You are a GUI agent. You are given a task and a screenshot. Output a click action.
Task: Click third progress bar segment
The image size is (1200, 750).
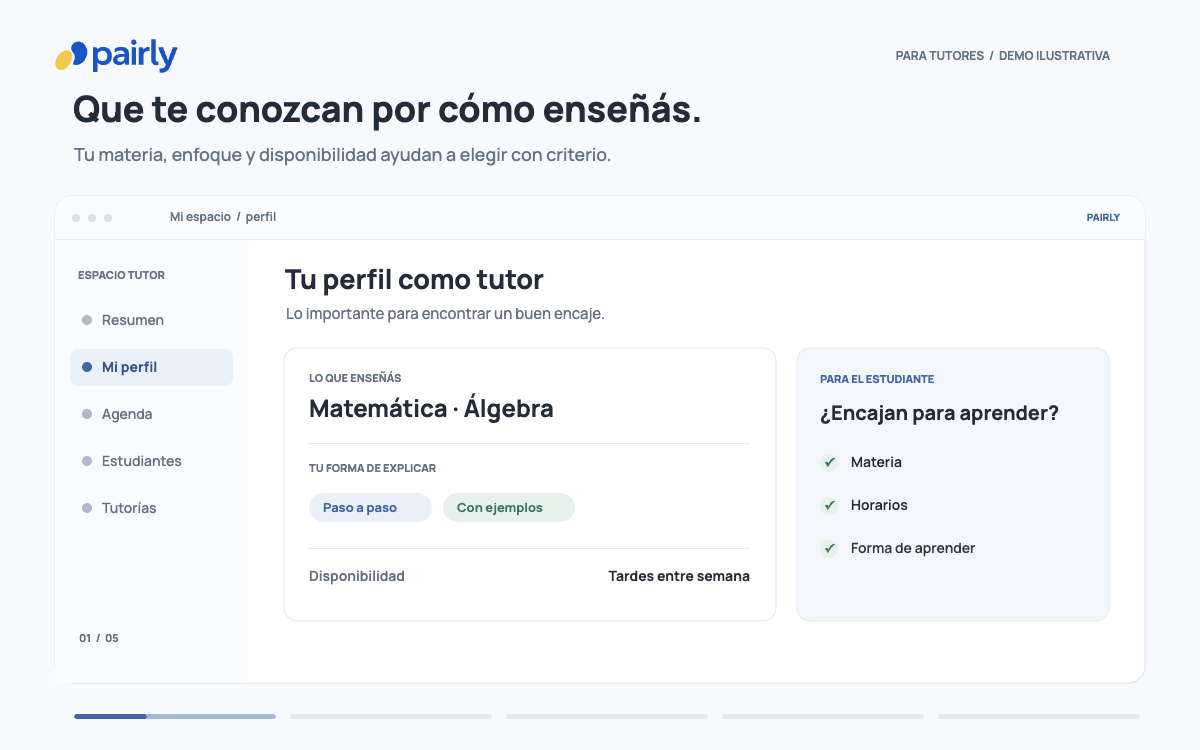coord(607,716)
